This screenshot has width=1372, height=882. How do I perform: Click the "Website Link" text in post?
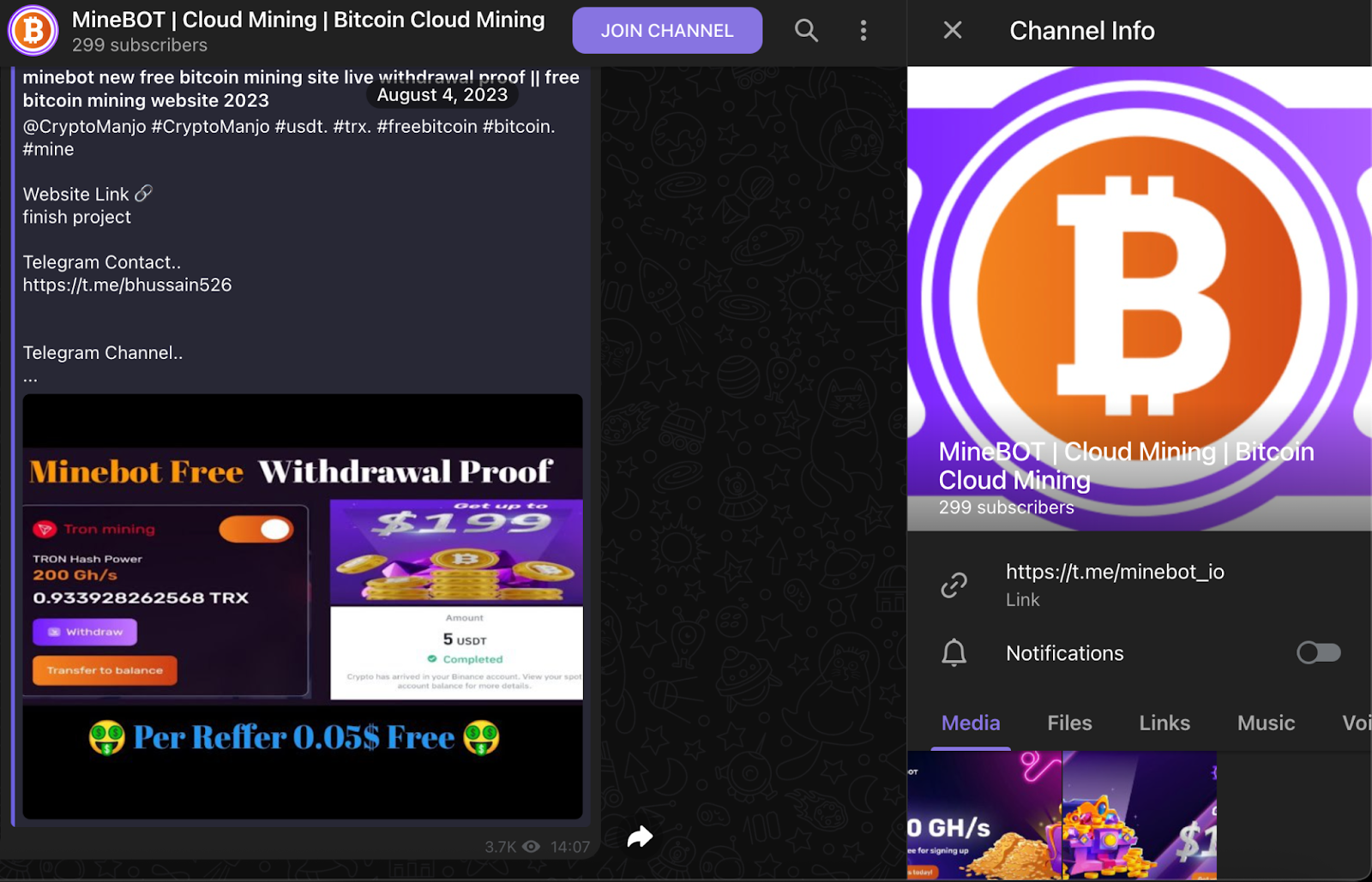coord(75,194)
